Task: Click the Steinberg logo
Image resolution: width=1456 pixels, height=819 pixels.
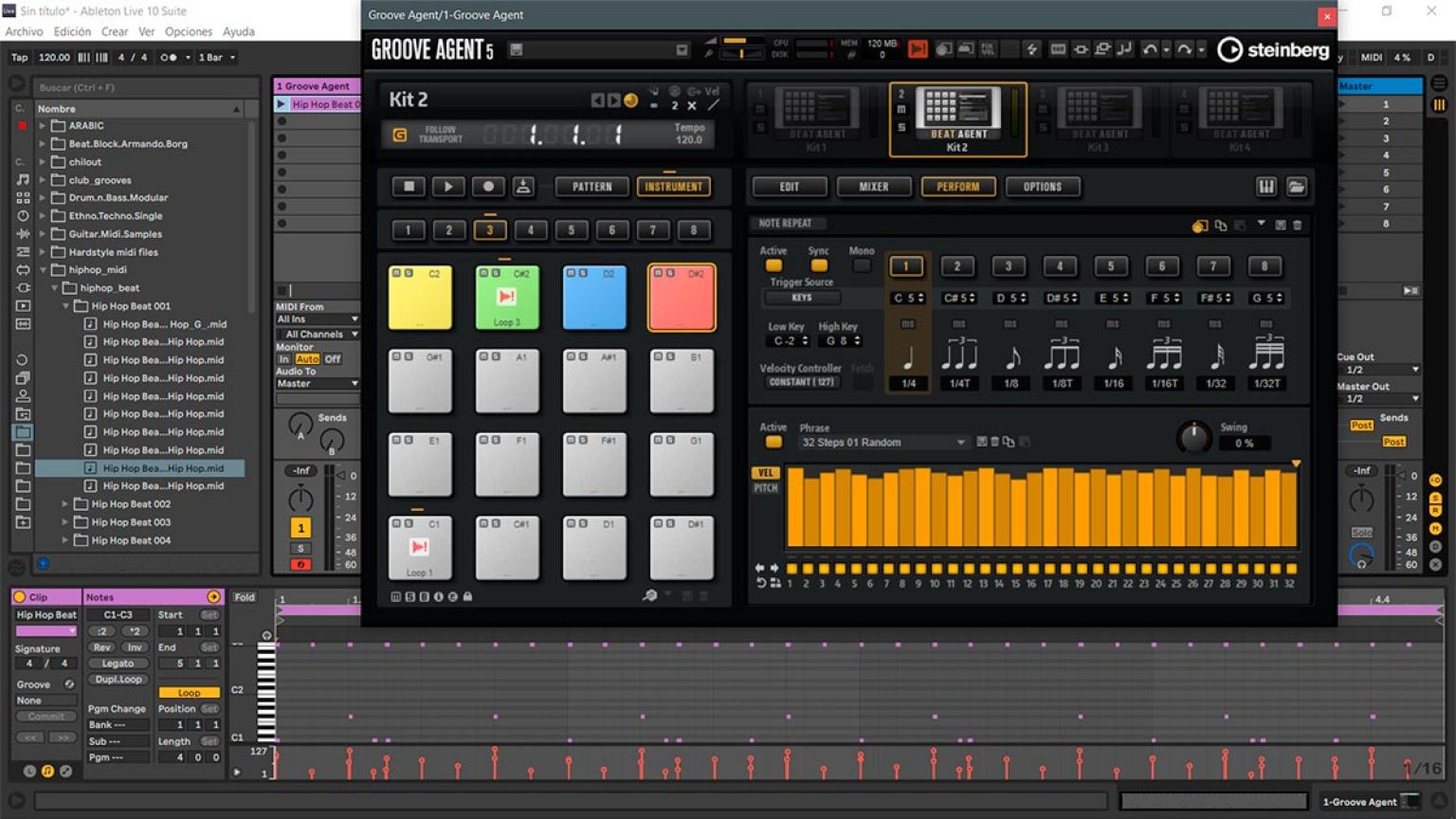Action: [x=1273, y=49]
